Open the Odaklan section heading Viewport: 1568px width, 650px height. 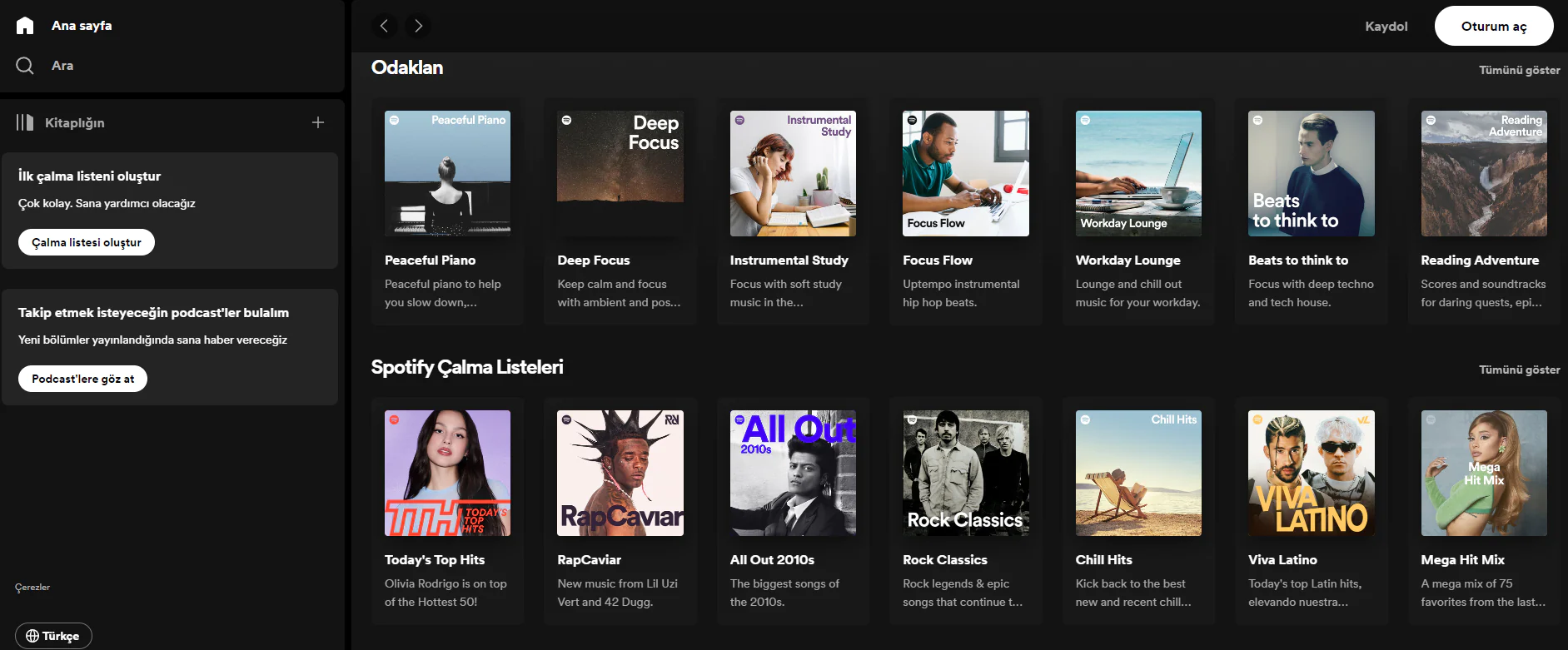pos(407,67)
